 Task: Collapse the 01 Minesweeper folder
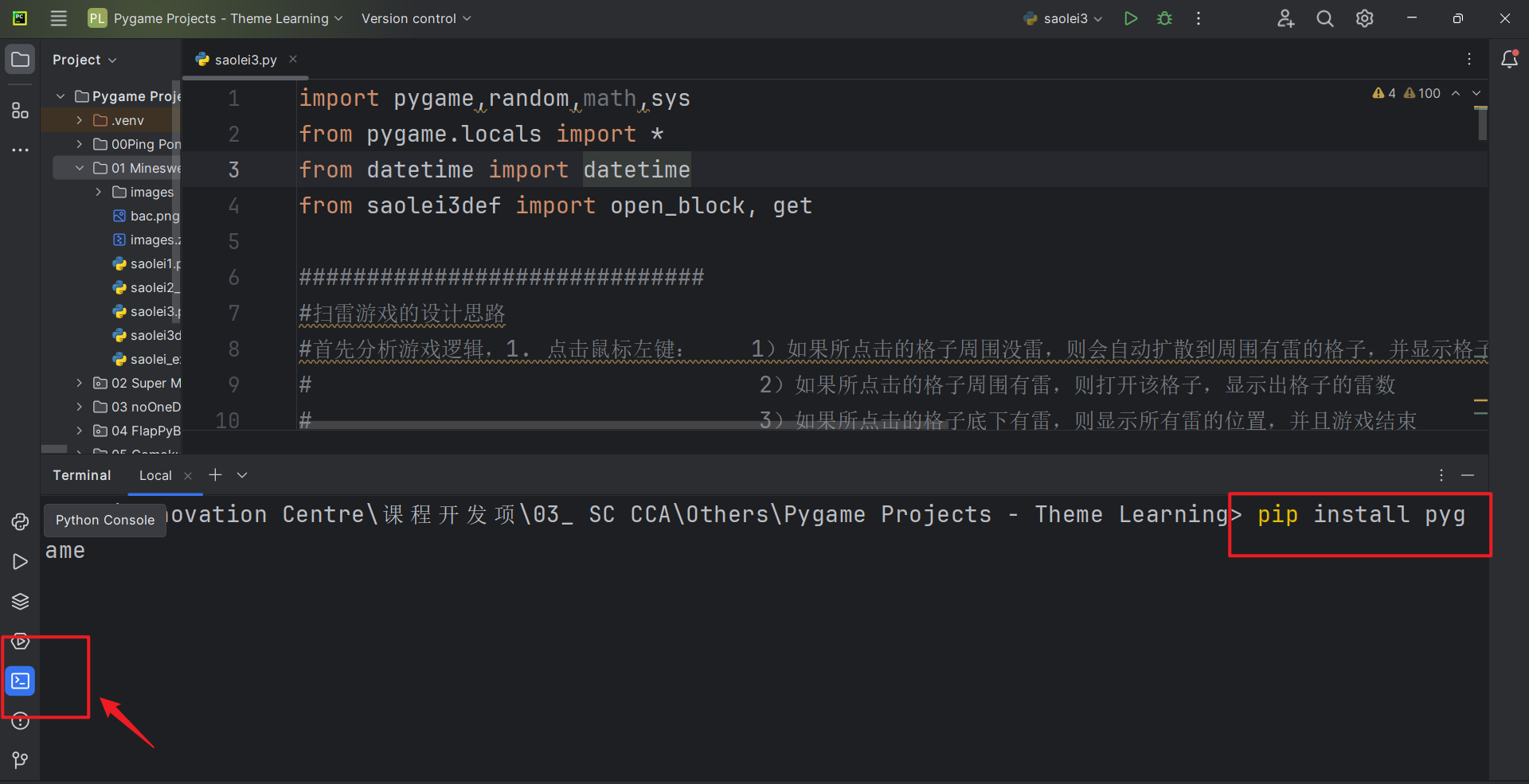(80, 168)
